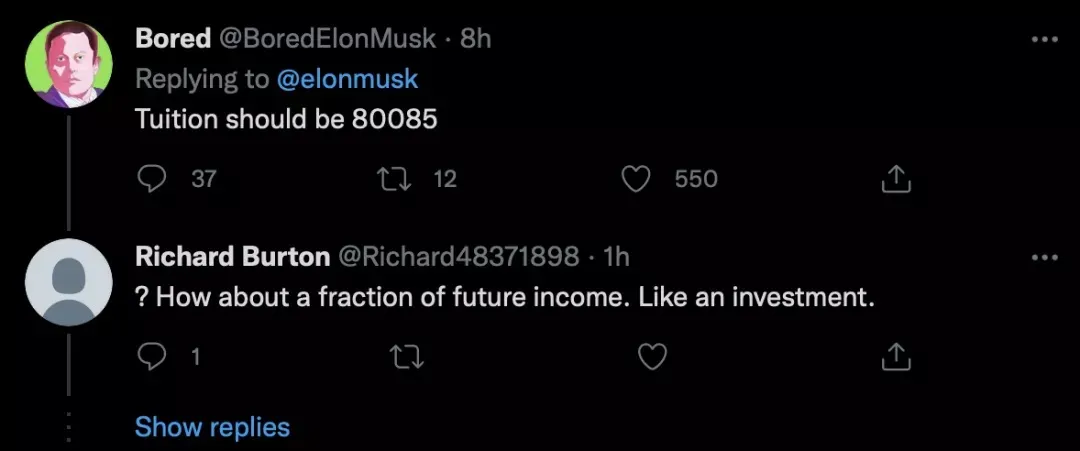Open more options for Bored's tweet
Viewport: 1080px width, 451px height.
(x=1044, y=39)
